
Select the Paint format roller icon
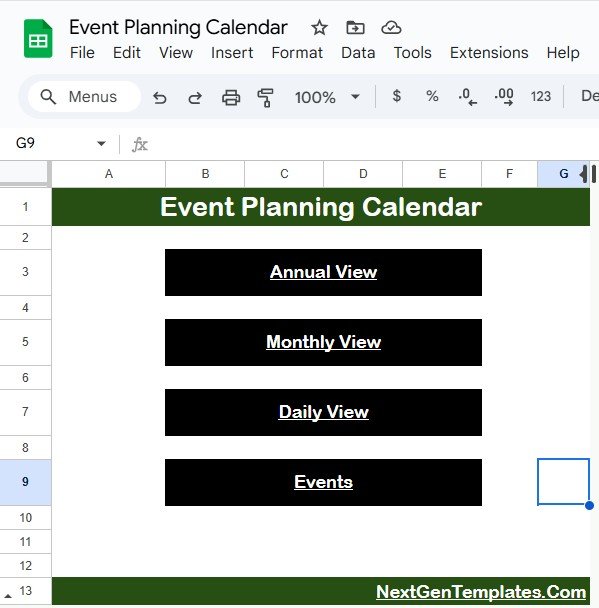(266, 97)
